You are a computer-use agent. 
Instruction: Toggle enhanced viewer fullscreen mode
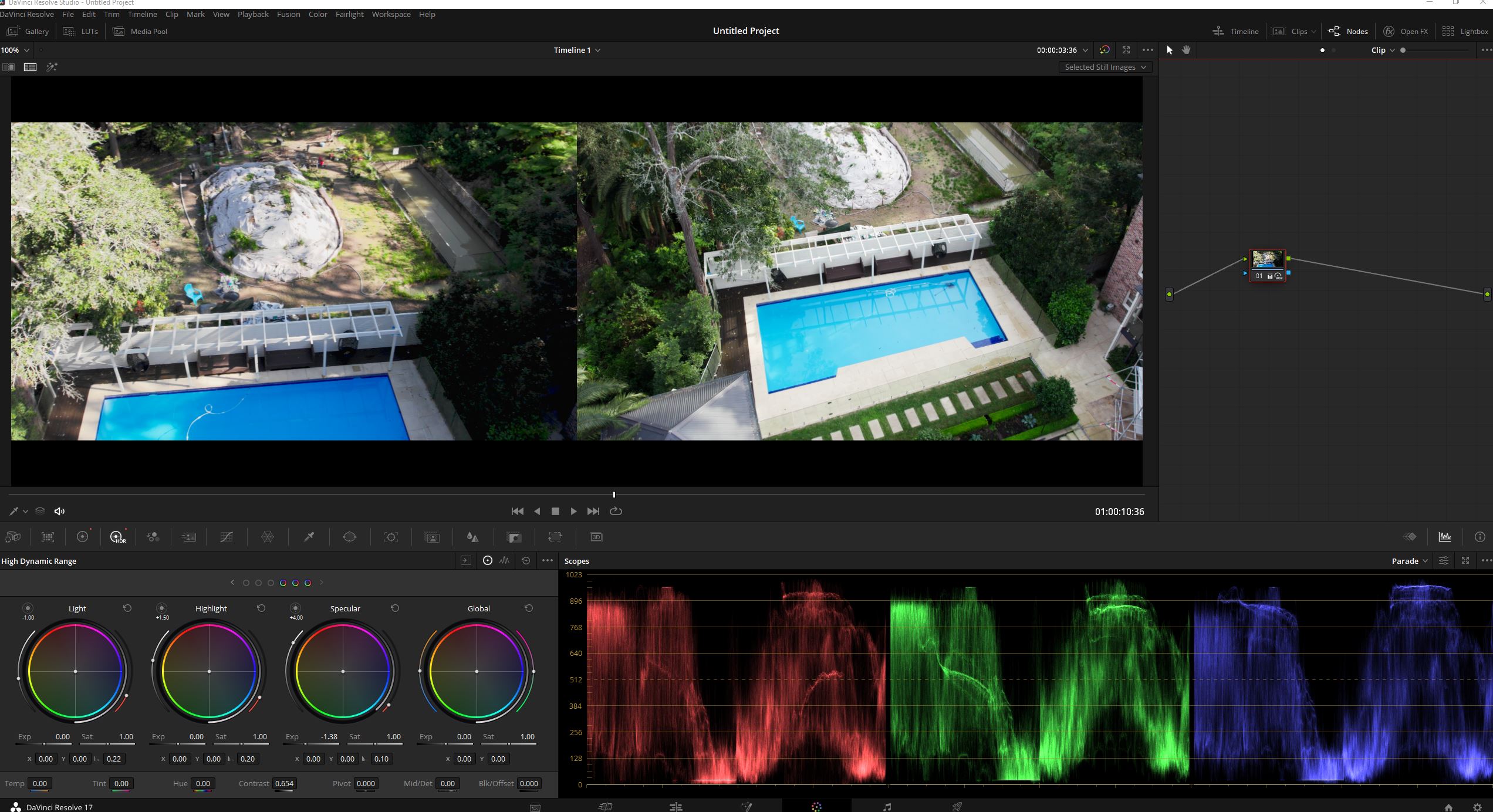[x=1126, y=50]
